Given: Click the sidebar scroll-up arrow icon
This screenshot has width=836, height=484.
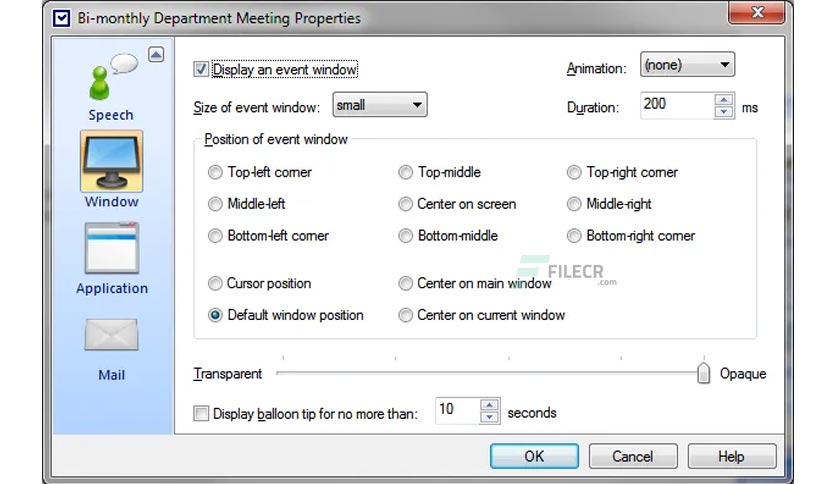Looking at the screenshot, I should pos(156,54).
